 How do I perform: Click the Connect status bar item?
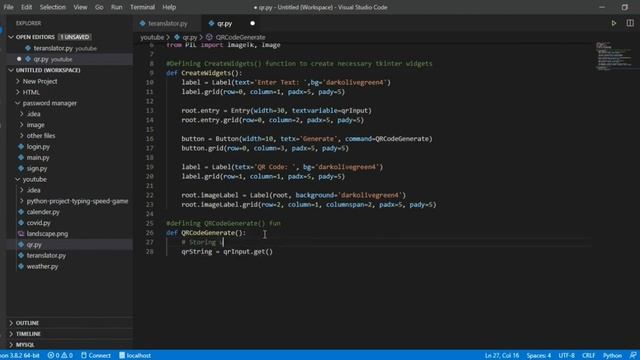pyautogui.click(x=96, y=356)
